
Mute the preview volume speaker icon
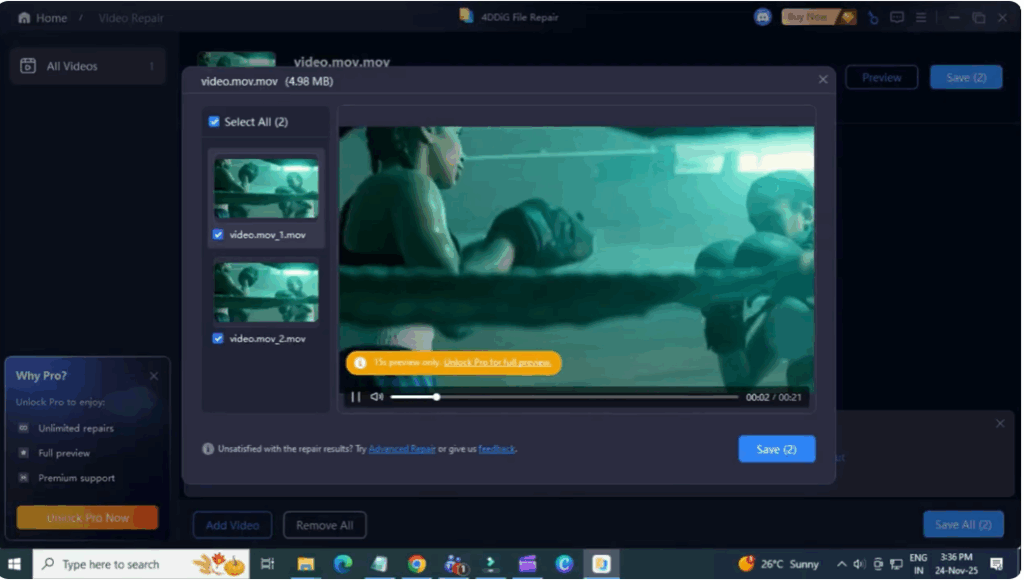377,397
